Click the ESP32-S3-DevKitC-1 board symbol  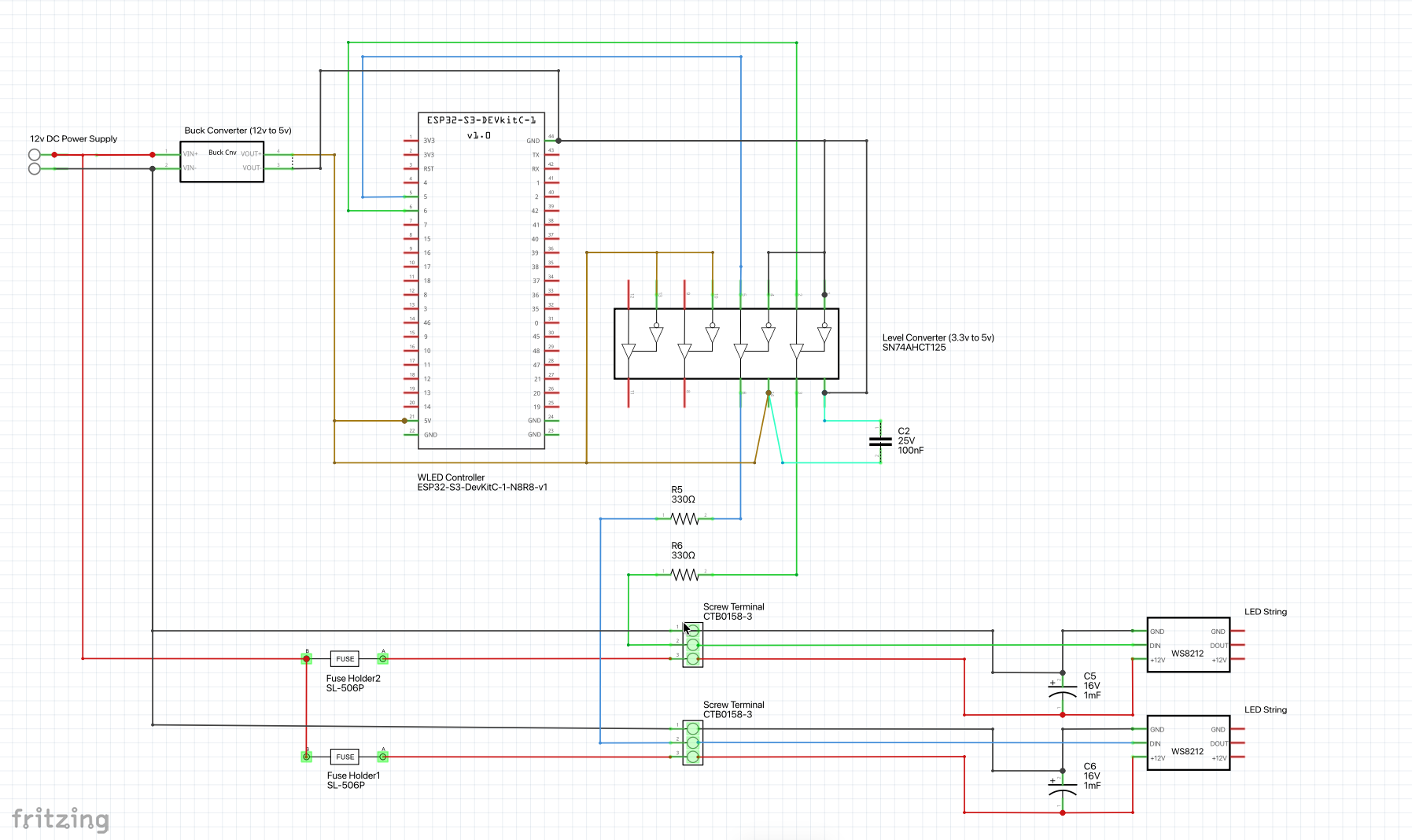click(x=481, y=283)
